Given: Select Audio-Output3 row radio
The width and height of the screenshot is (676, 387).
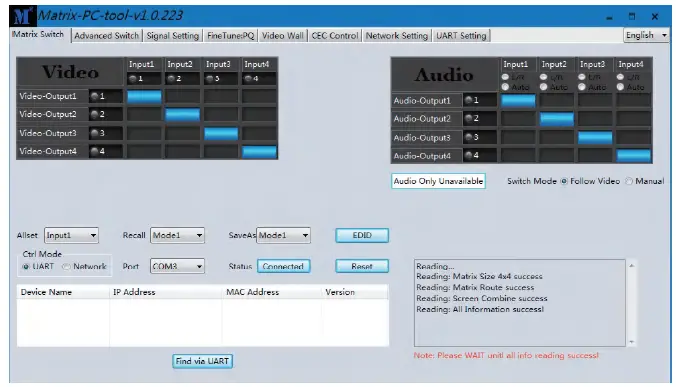Looking at the screenshot, I should click(469, 137).
